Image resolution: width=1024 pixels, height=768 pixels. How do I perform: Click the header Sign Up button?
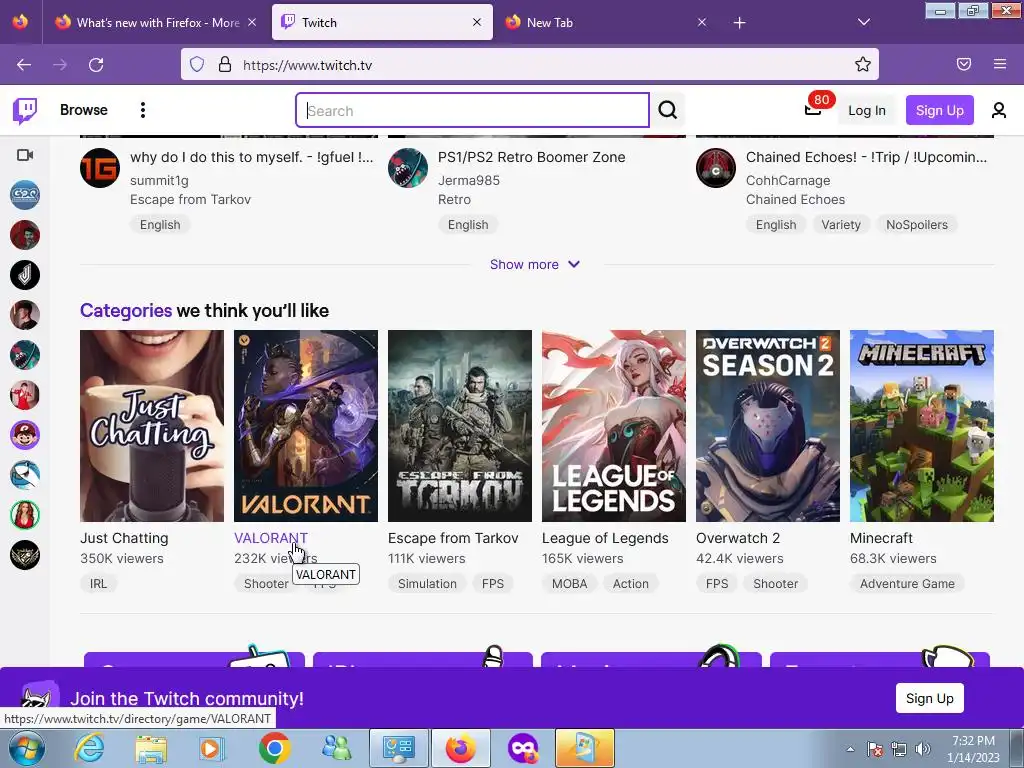(x=939, y=110)
